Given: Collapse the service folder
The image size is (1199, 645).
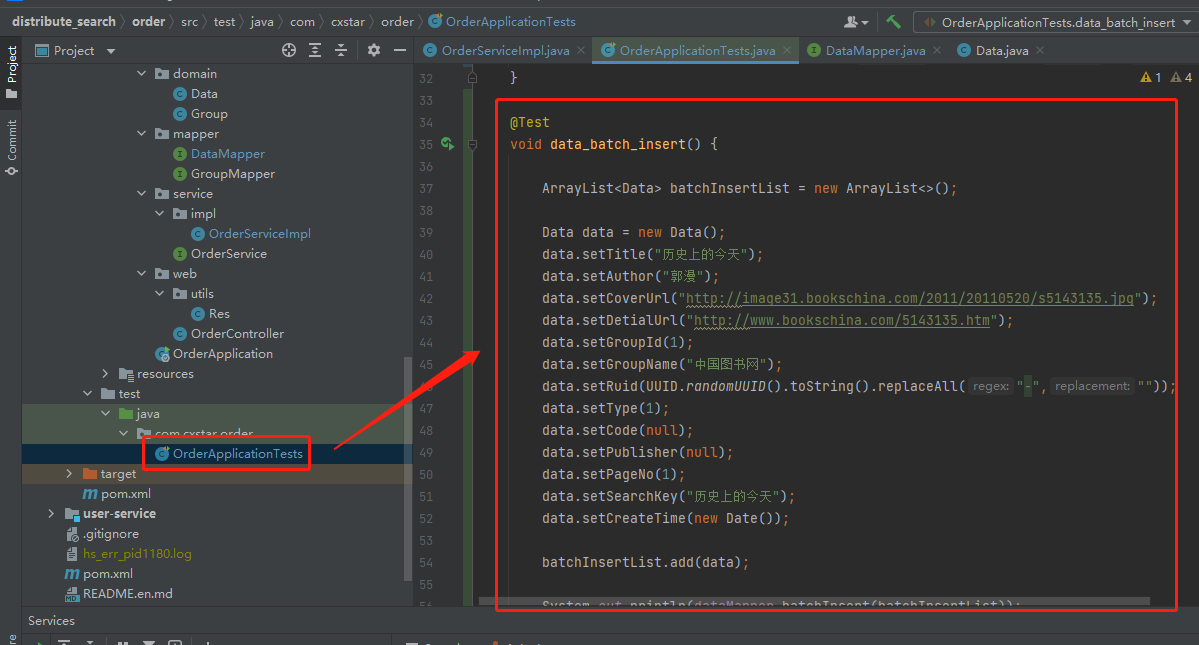Looking at the screenshot, I should 141,193.
